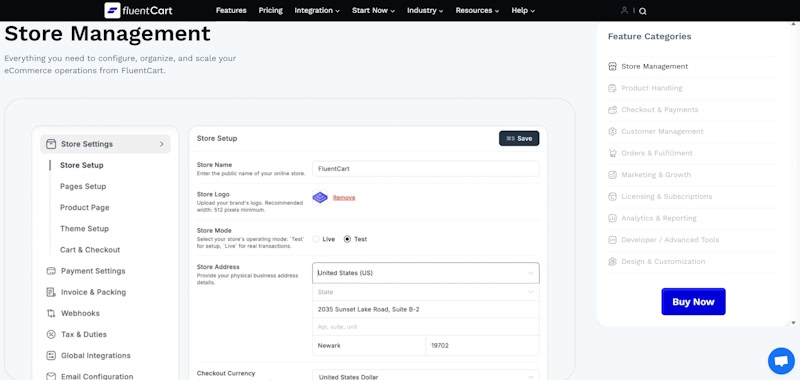Open the Industry nav dropdown
The height and width of the screenshot is (380, 800).
pyautogui.click(x=425, y=10)
